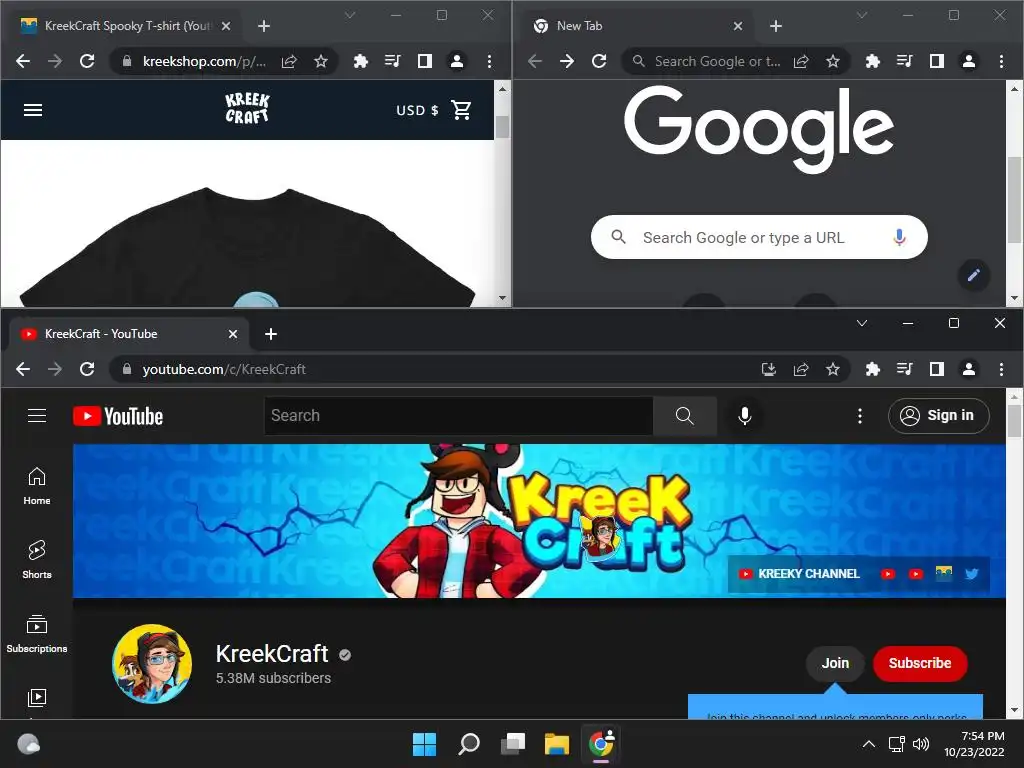Open media controls in KreekShop window
The image size is (1024, 768).
(392, 61)
